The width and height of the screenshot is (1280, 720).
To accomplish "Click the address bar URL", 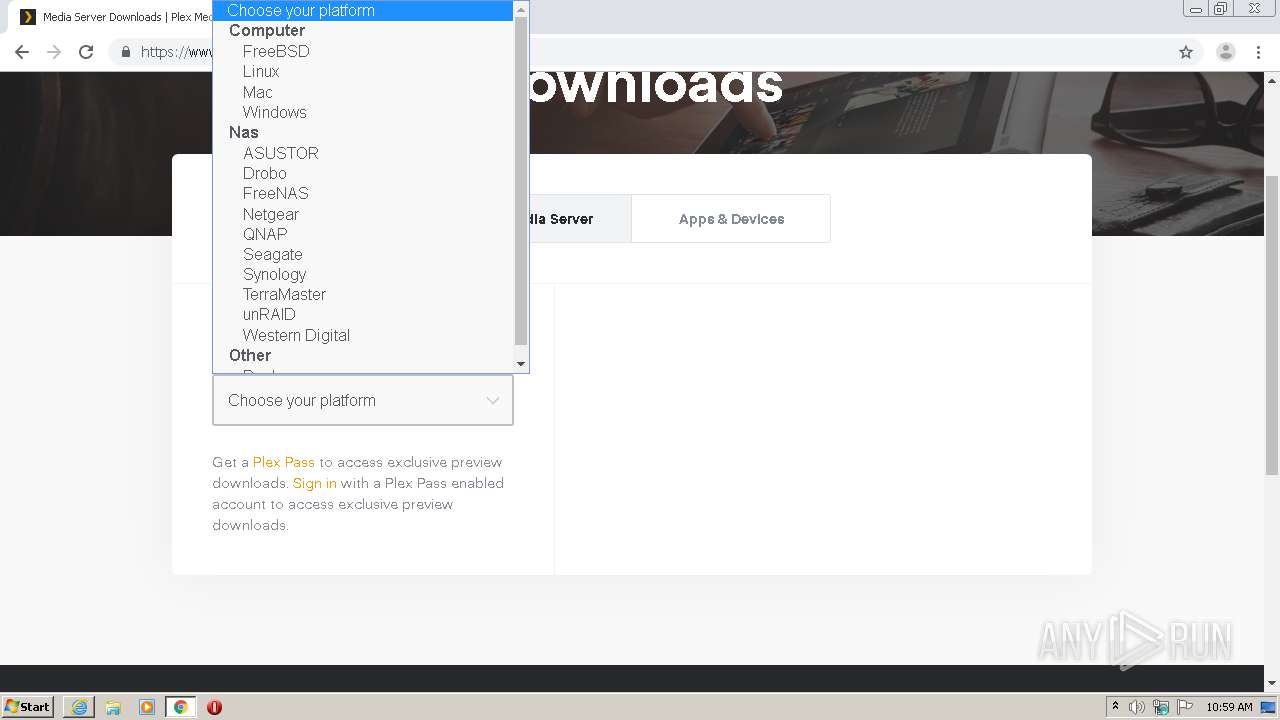I will [176, 52].
